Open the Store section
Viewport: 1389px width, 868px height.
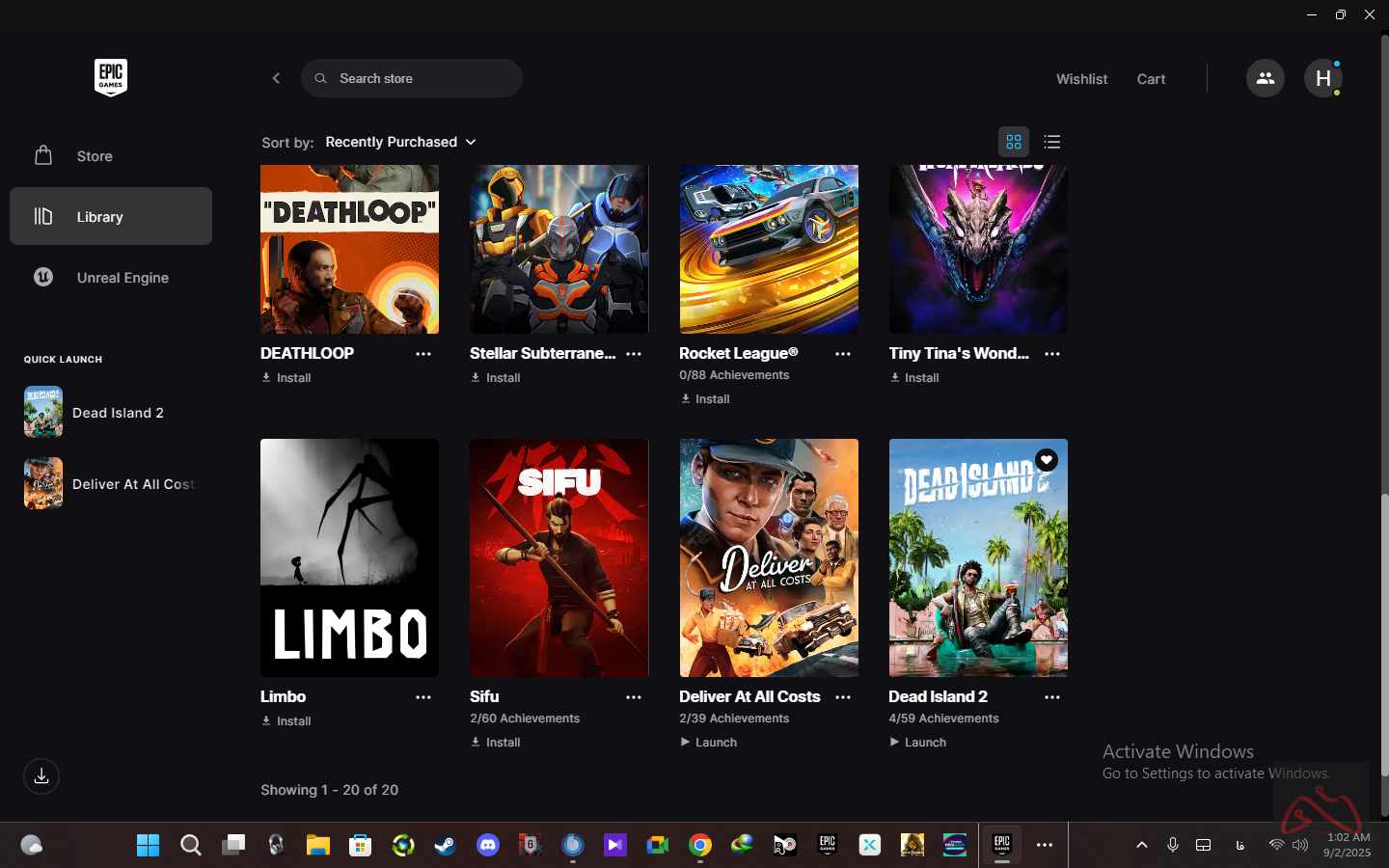[95, 156]
